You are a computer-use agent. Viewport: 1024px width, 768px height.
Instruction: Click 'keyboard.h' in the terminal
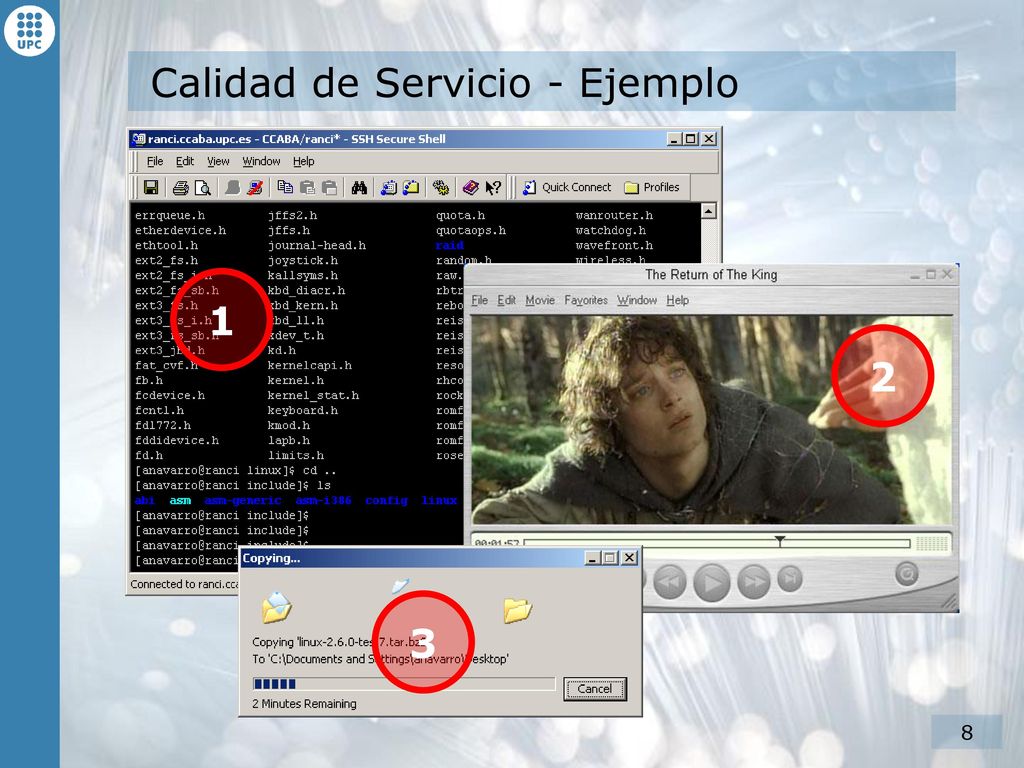click(302, 411)
